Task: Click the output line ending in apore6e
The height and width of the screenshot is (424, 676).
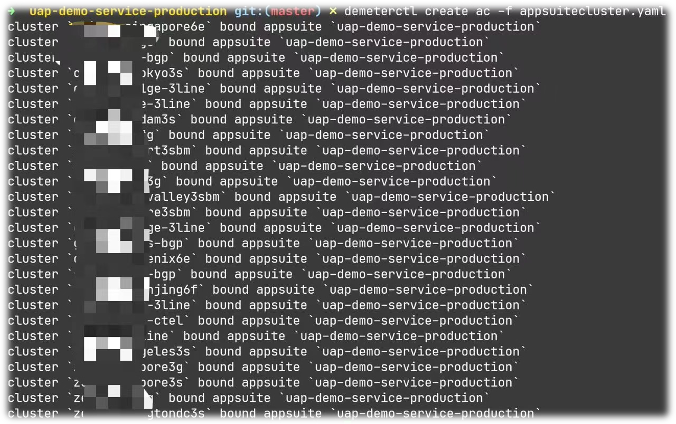Action: [272, 27]
